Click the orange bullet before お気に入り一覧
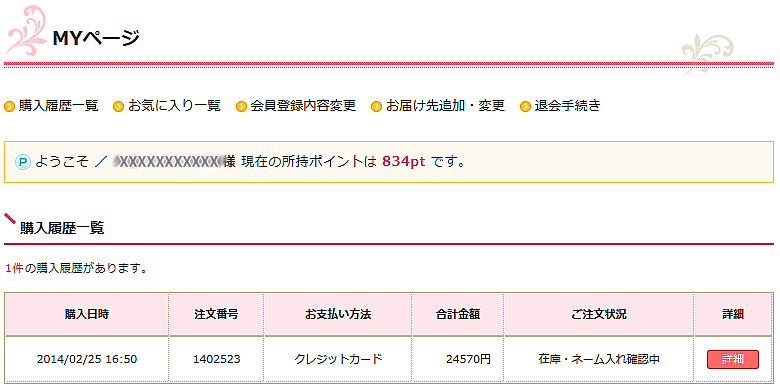Viewport: 780px width, 390px height. coord(118,106)
